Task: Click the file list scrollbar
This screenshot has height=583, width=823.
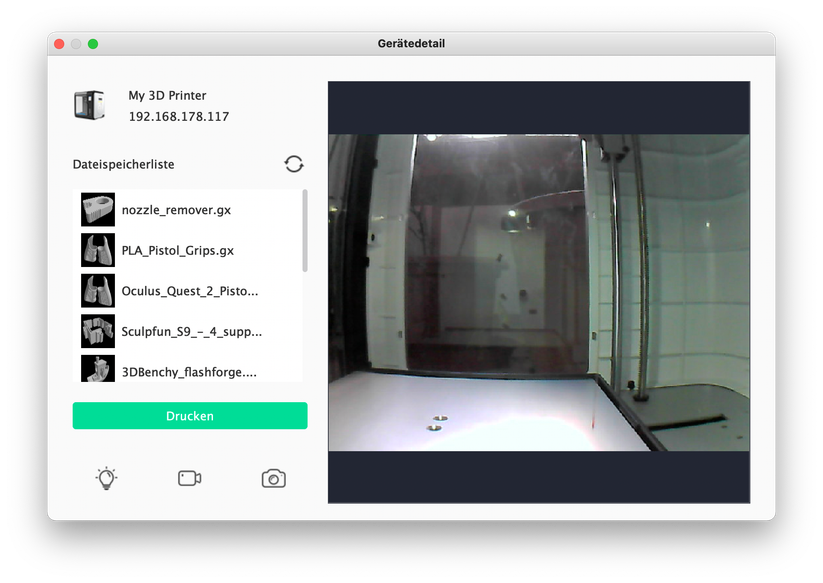Action: pos(304,232)
